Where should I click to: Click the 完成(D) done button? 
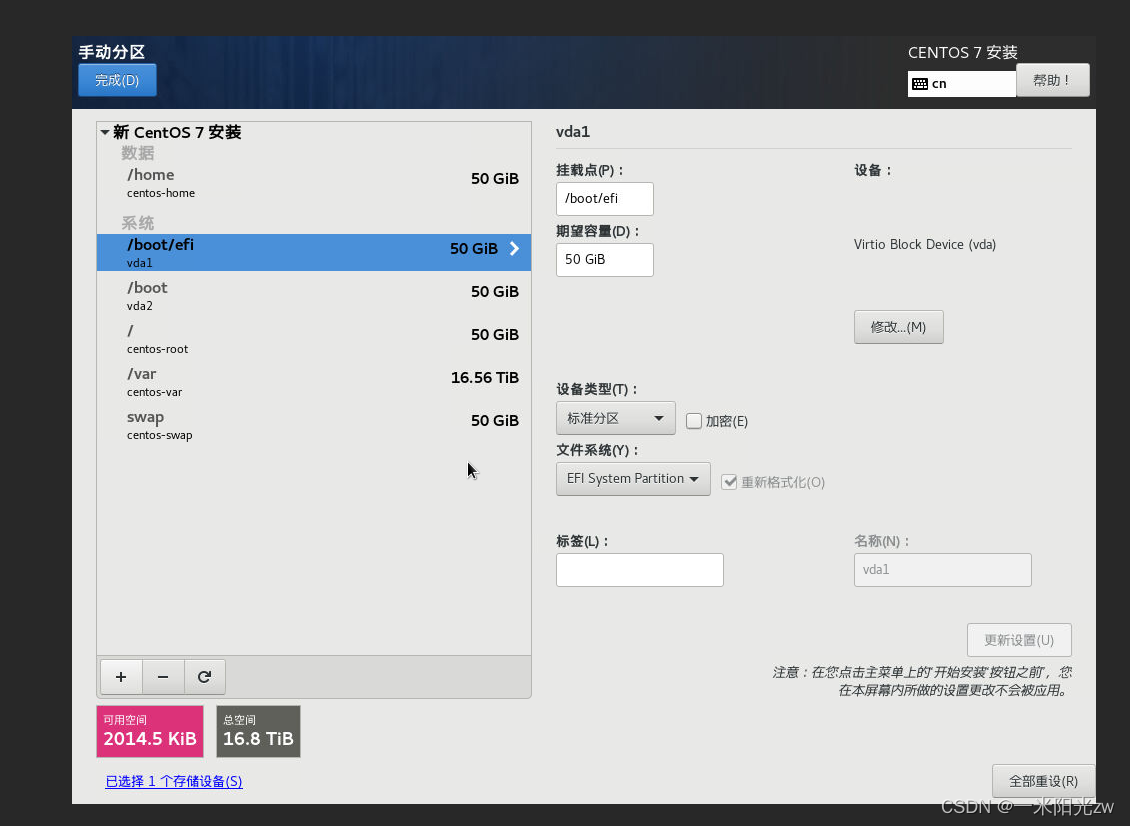pos(117,80)
